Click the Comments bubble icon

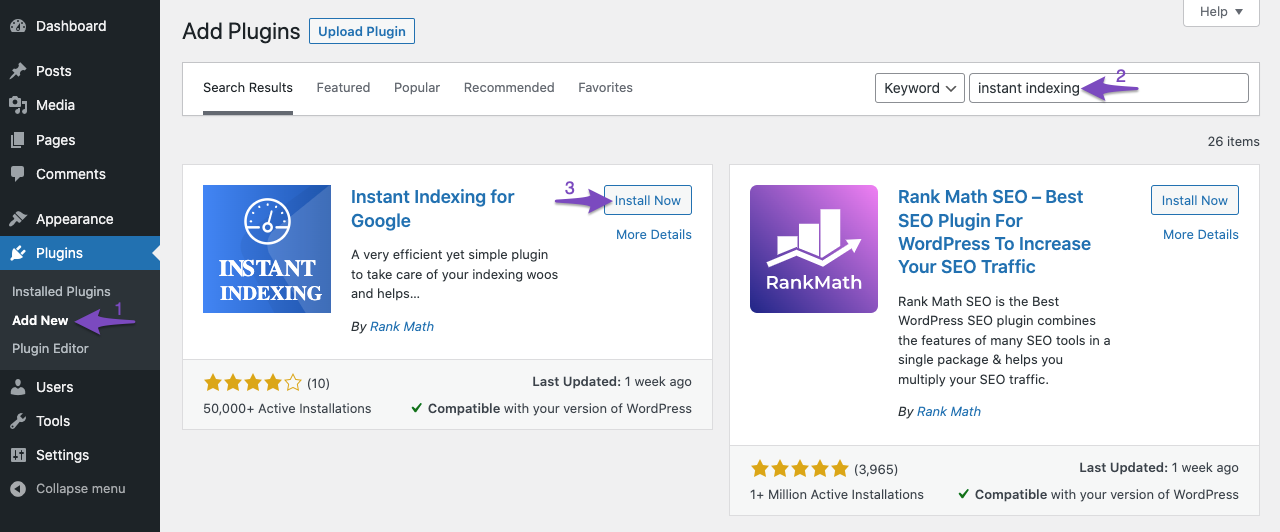tap(18, 174)
